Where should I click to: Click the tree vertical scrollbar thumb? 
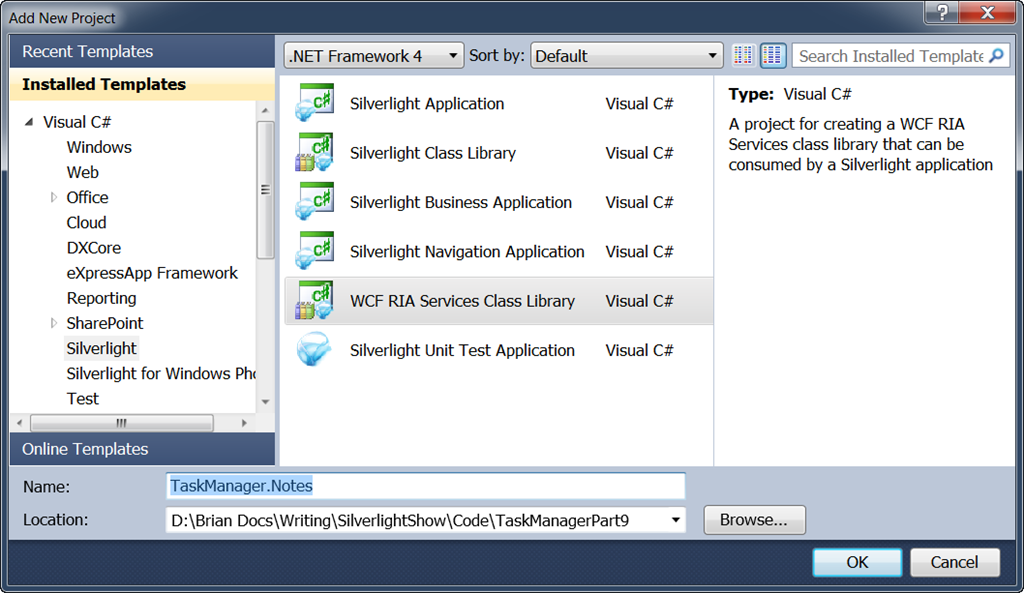[265, 190]
